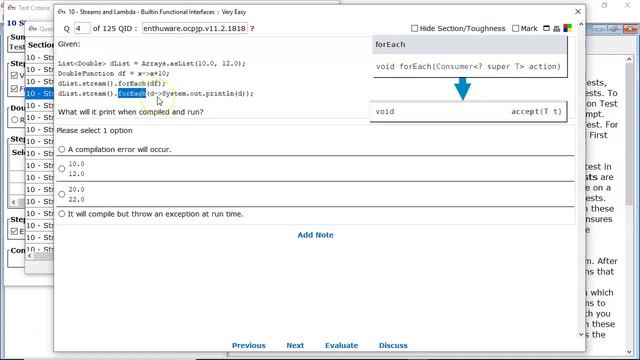Select highlighted '10 - Str' row in section list

click(40, 93)
